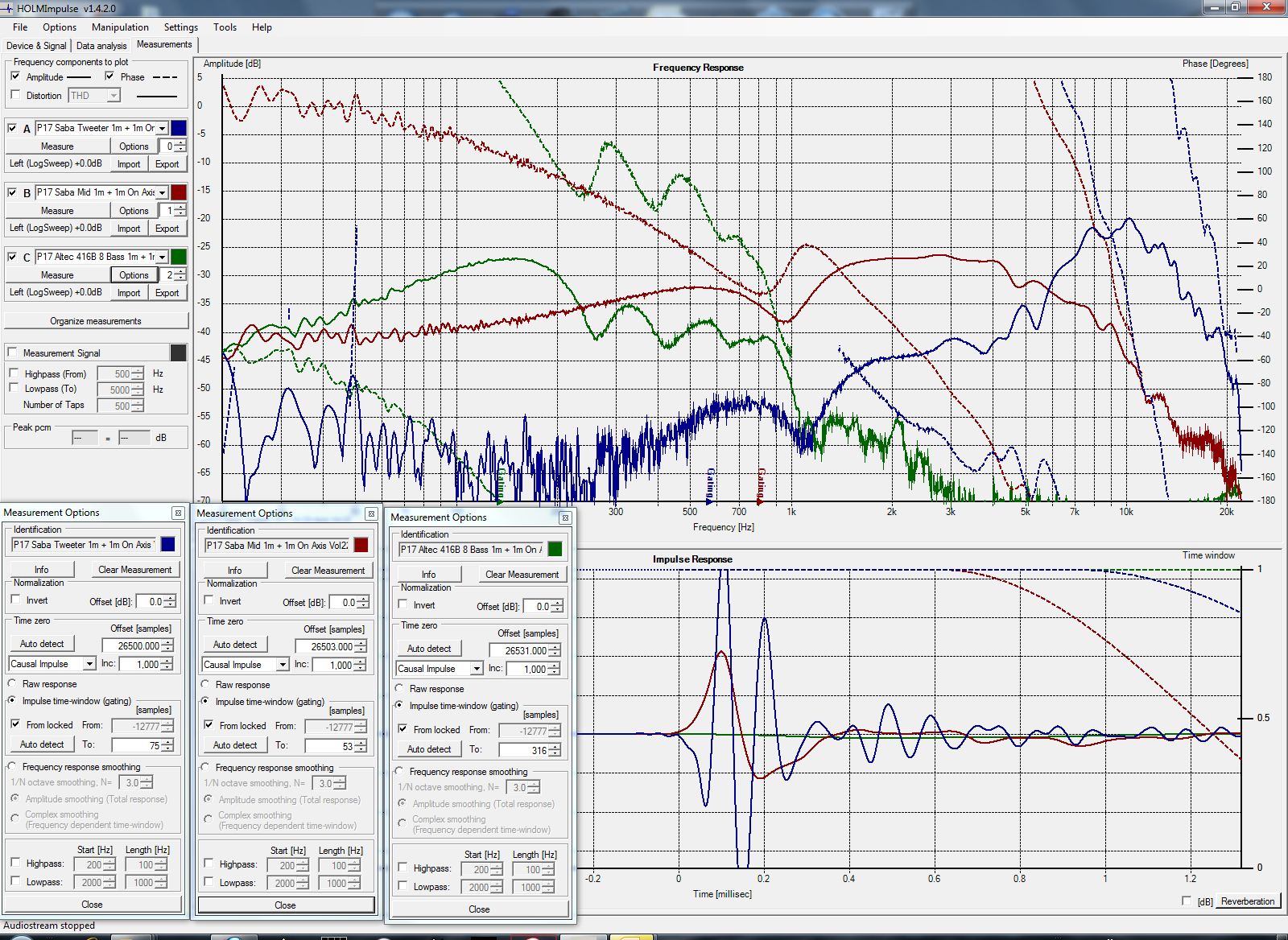Click dark red color swatch of measurement B
1288x940 pixels.
pyautogui.click(x=179, y=192)
